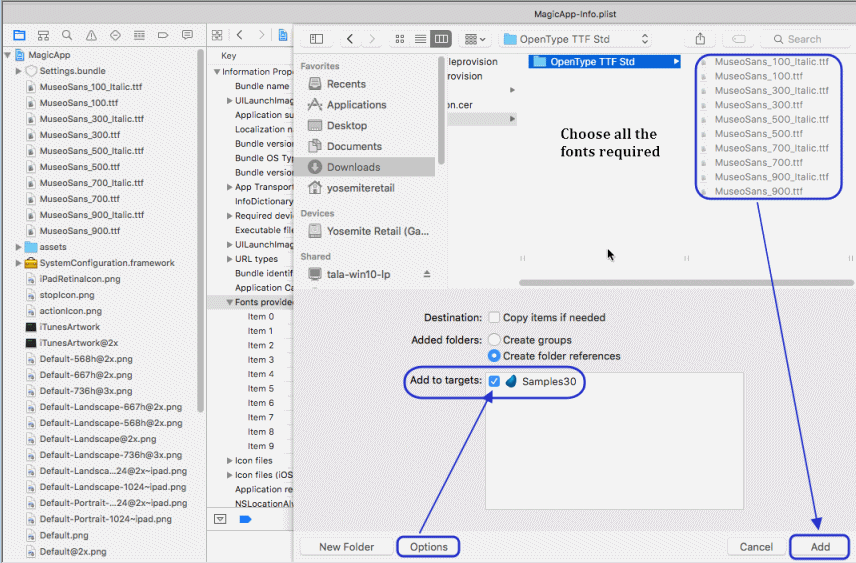This screenshot has height=563, width=856.
Task: Expand SystemConfiguration.framework
Action: point(19,263)
